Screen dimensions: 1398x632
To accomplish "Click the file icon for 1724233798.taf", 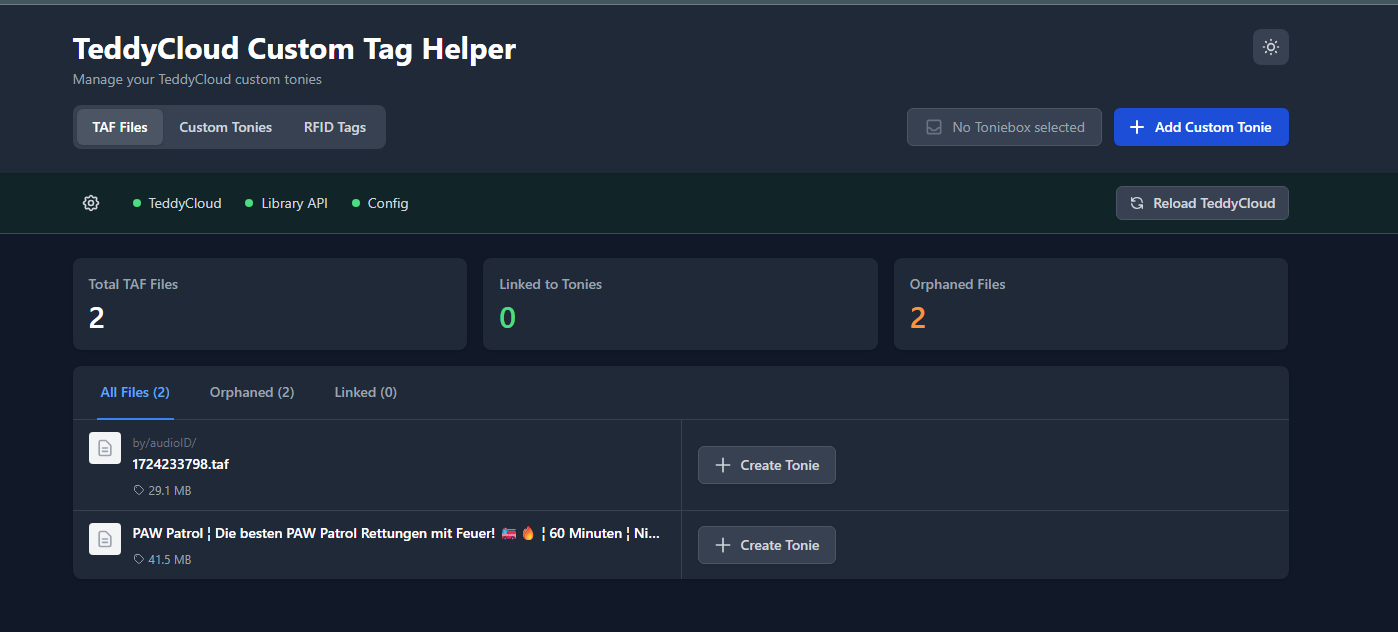I will (105, 448).
